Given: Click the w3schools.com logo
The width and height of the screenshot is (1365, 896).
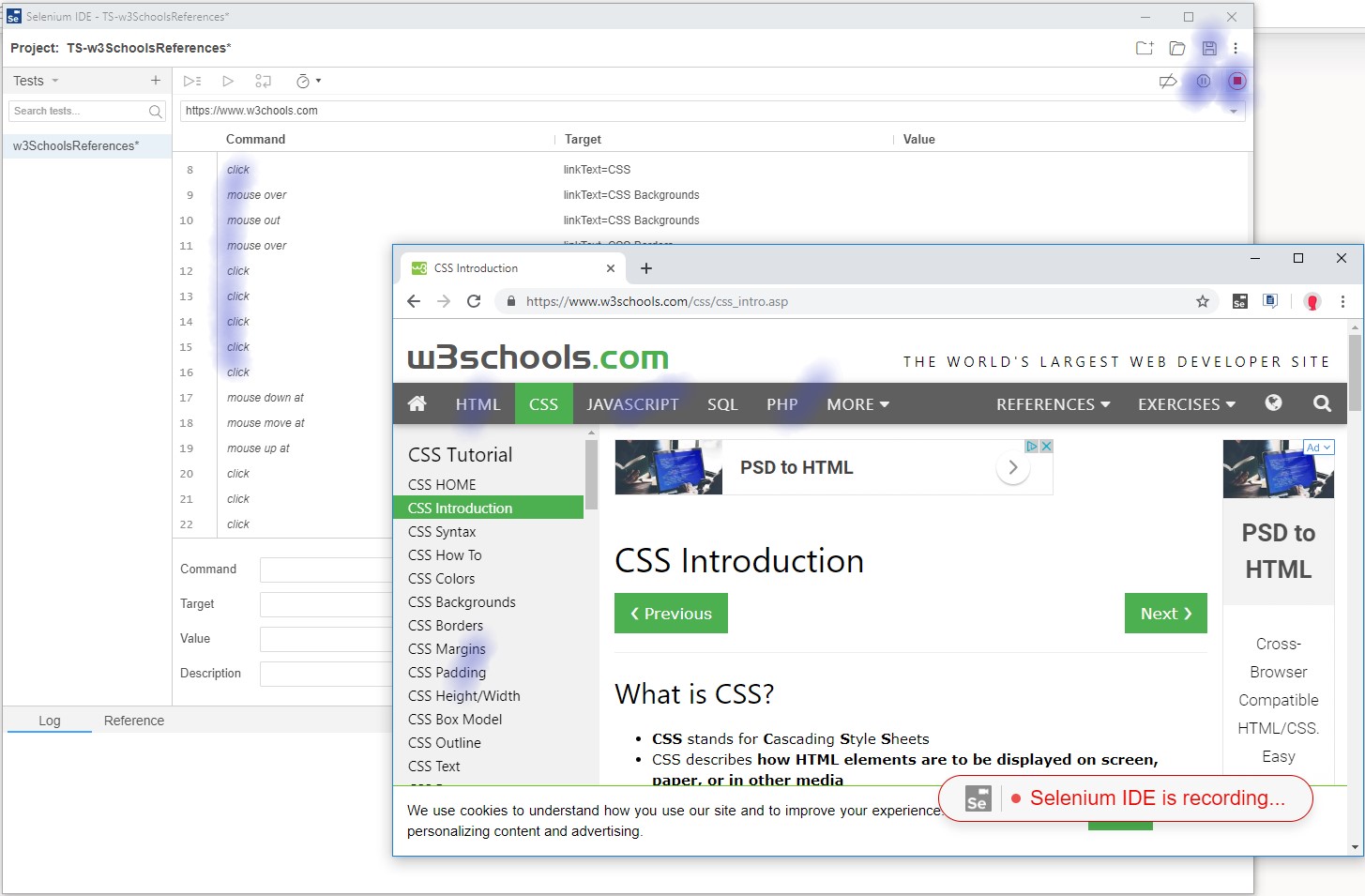Looking at the screenshot, I should click(x=538, y=357).
